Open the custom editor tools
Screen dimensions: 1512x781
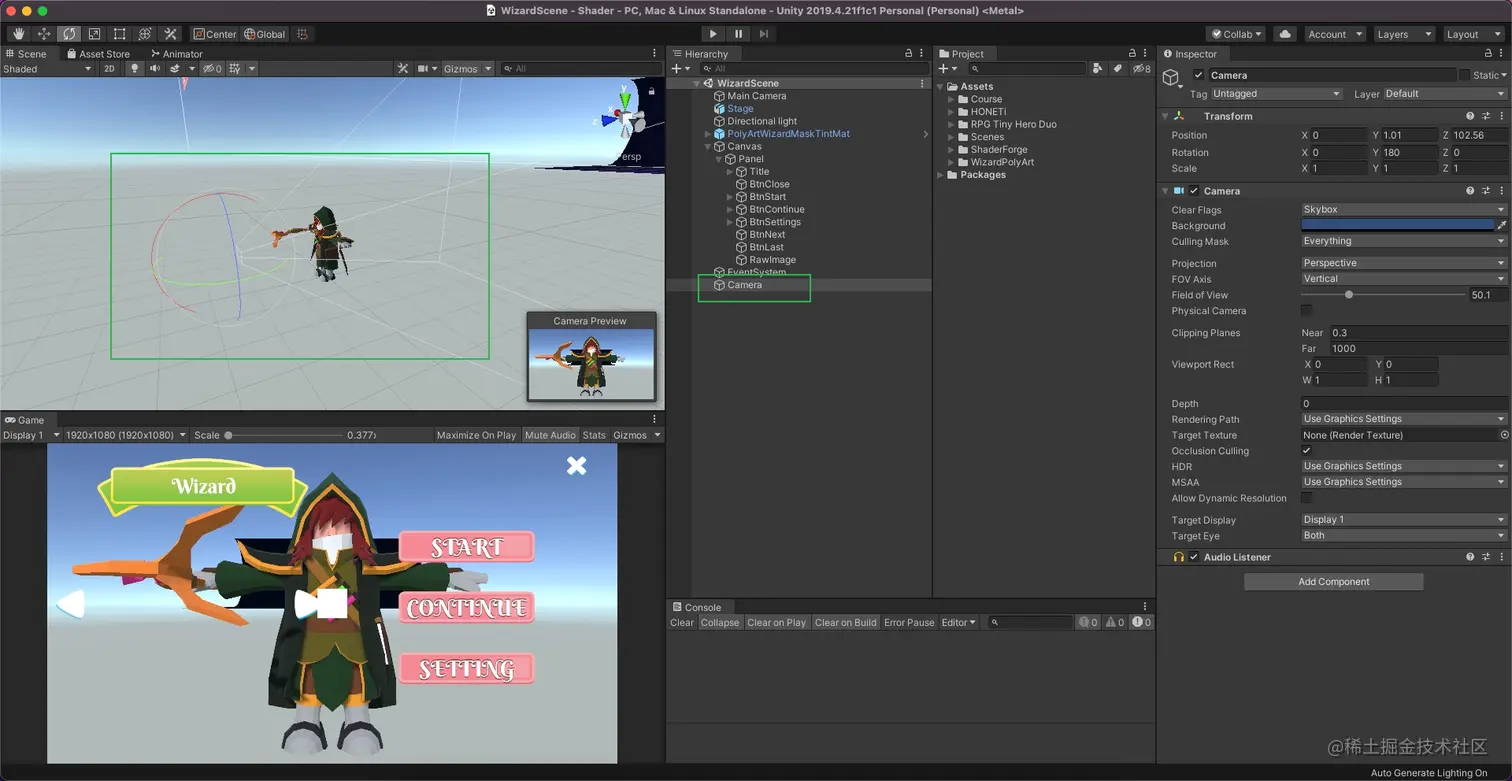pyautogui.click(x=170, y=34)
